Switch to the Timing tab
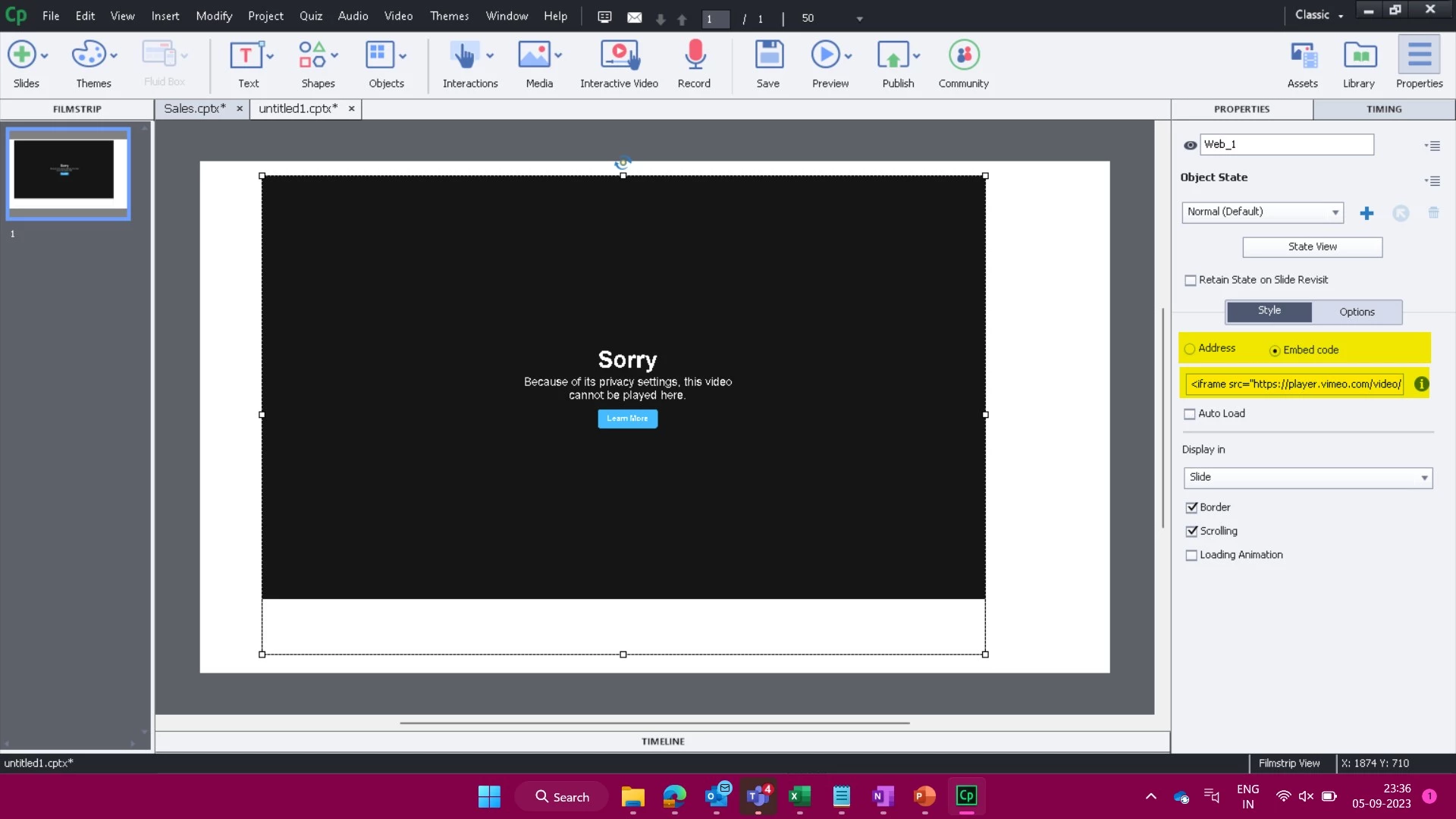 (1383, 109)
